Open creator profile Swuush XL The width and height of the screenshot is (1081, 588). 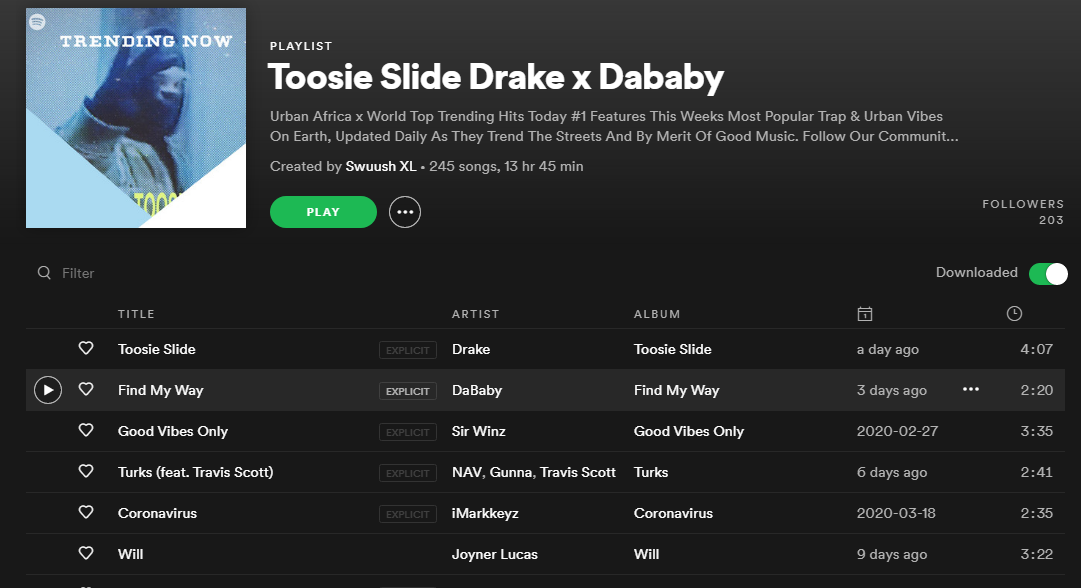pyautogui.click(x=380, y=166)
